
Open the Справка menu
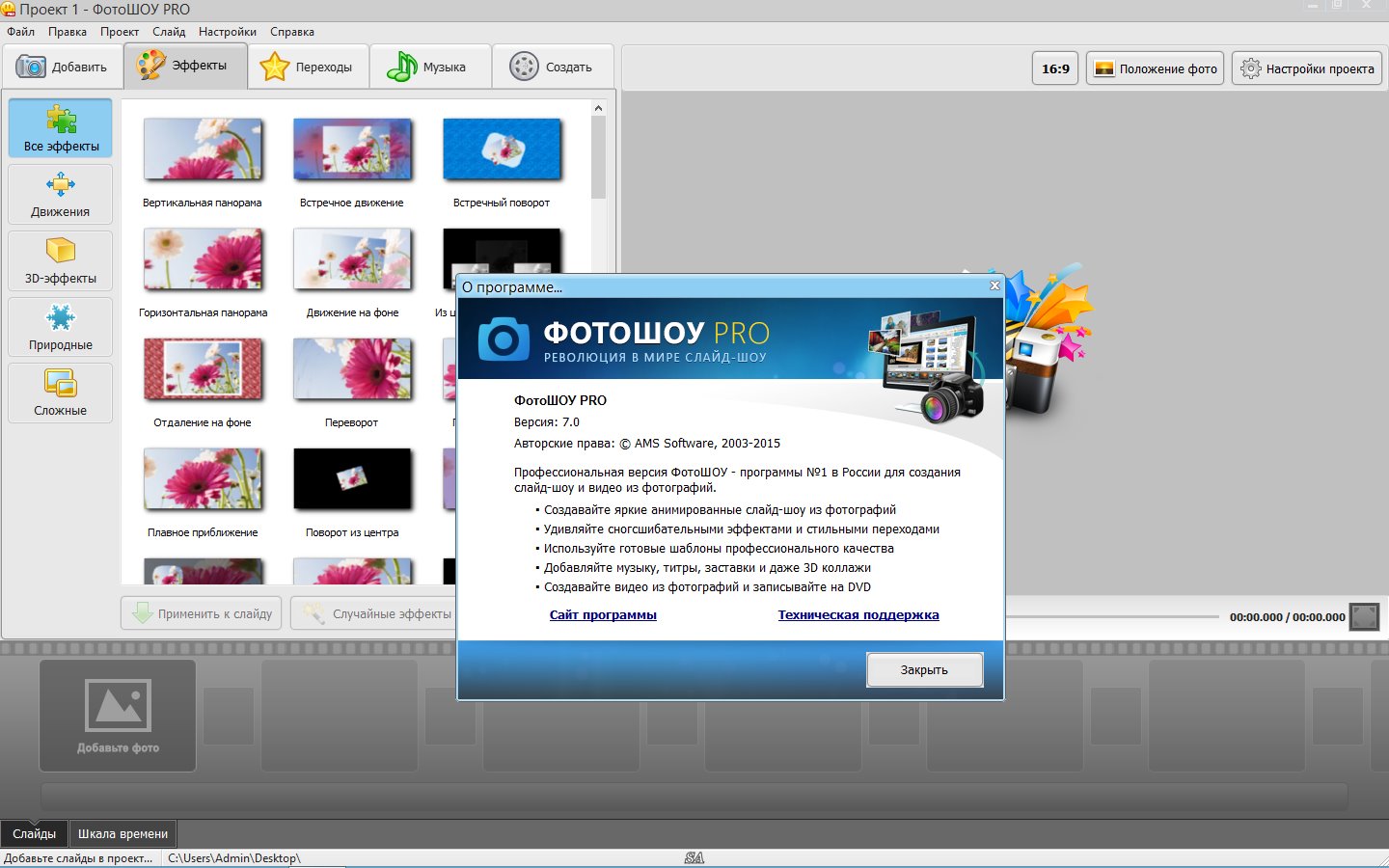(291, 32)
